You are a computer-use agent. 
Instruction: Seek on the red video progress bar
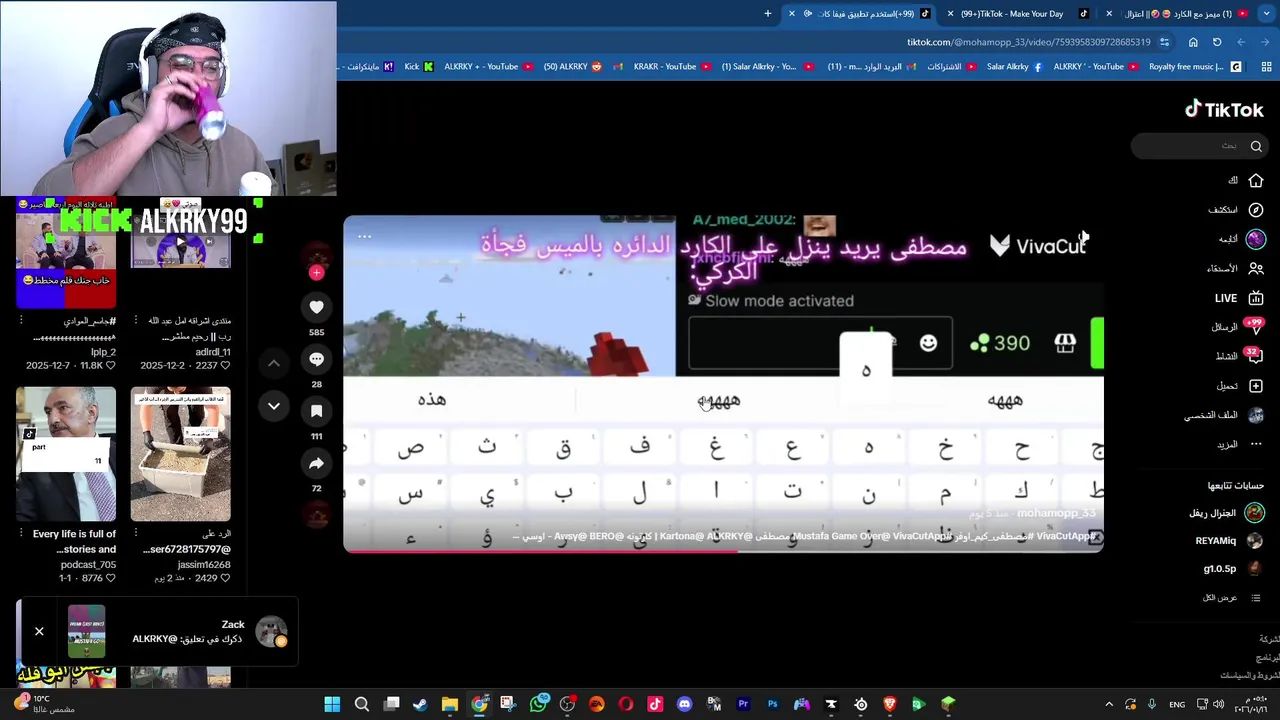[x=723, y=550]
